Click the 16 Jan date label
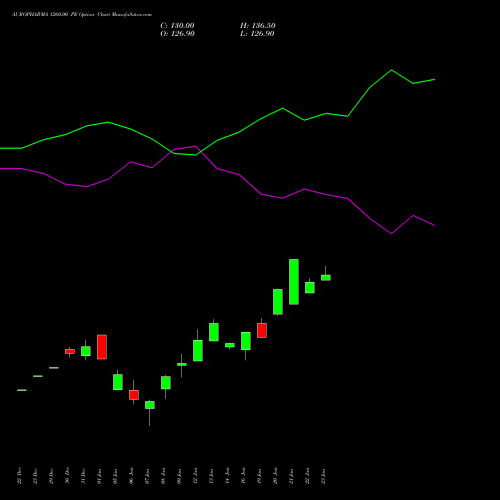500x500 pixels. tap(243, 476)
